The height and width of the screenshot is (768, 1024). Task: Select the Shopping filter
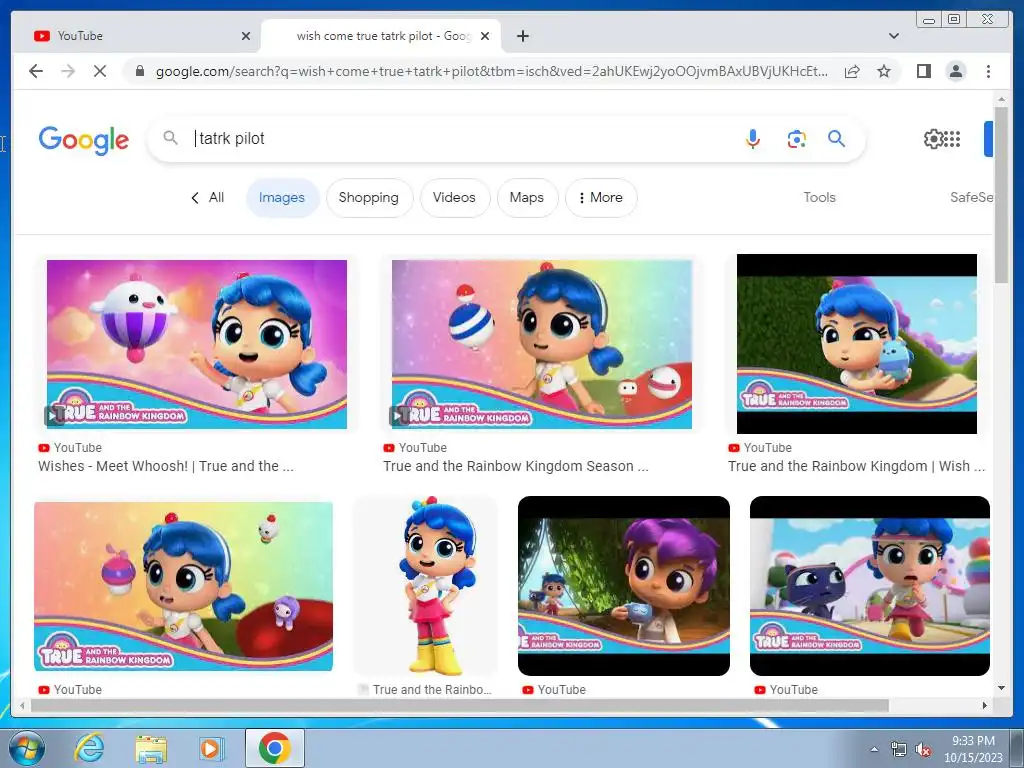(368, 197)
